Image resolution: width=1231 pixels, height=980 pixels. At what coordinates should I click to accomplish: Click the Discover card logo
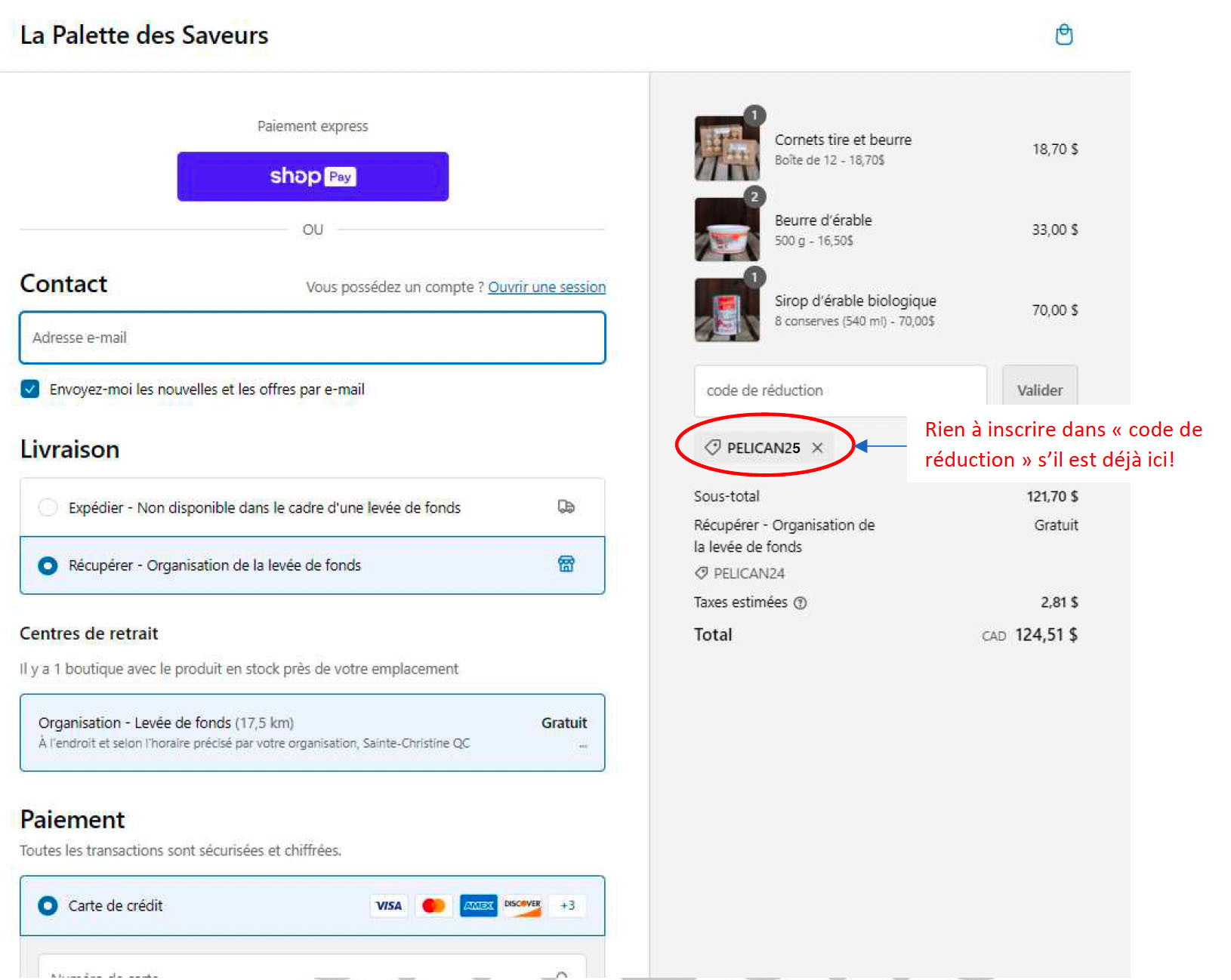click(x=523, y=905)
